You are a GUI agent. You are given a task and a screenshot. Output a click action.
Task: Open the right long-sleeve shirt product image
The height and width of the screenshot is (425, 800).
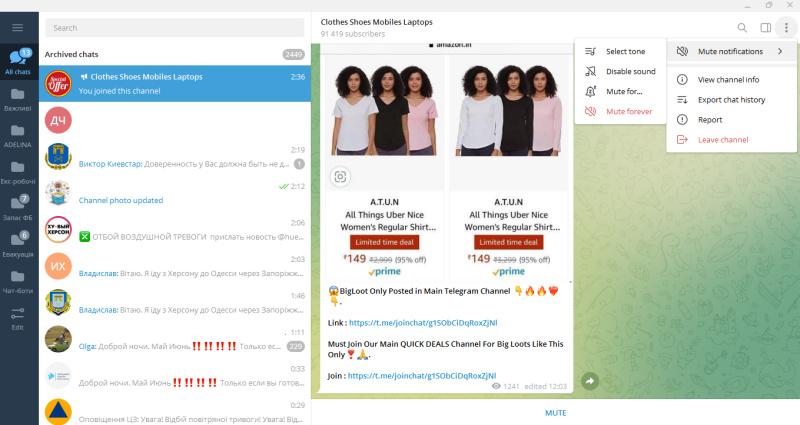[x=509, y=109]
